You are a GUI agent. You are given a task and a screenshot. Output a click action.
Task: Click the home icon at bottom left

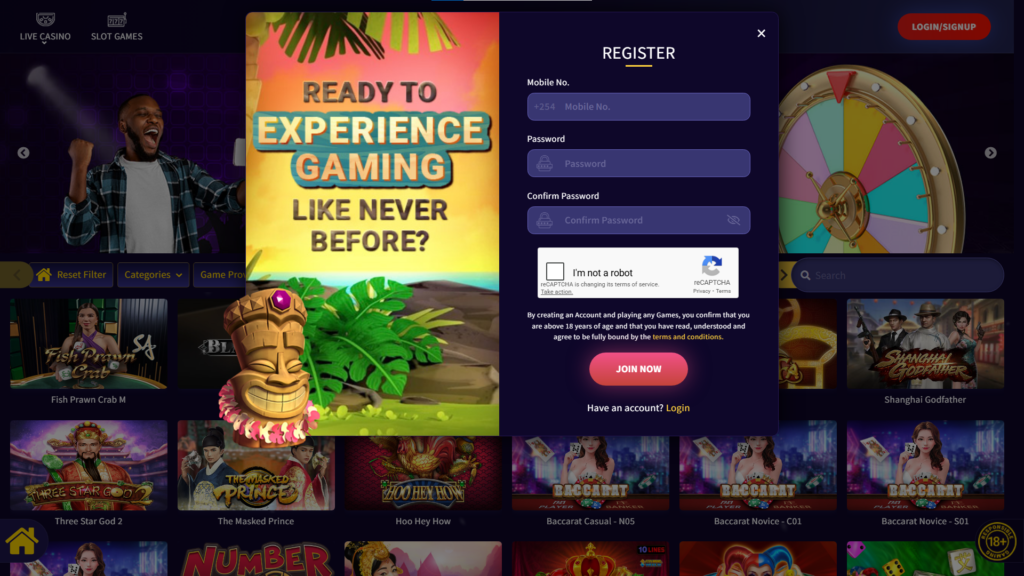(x=22, y=541)
